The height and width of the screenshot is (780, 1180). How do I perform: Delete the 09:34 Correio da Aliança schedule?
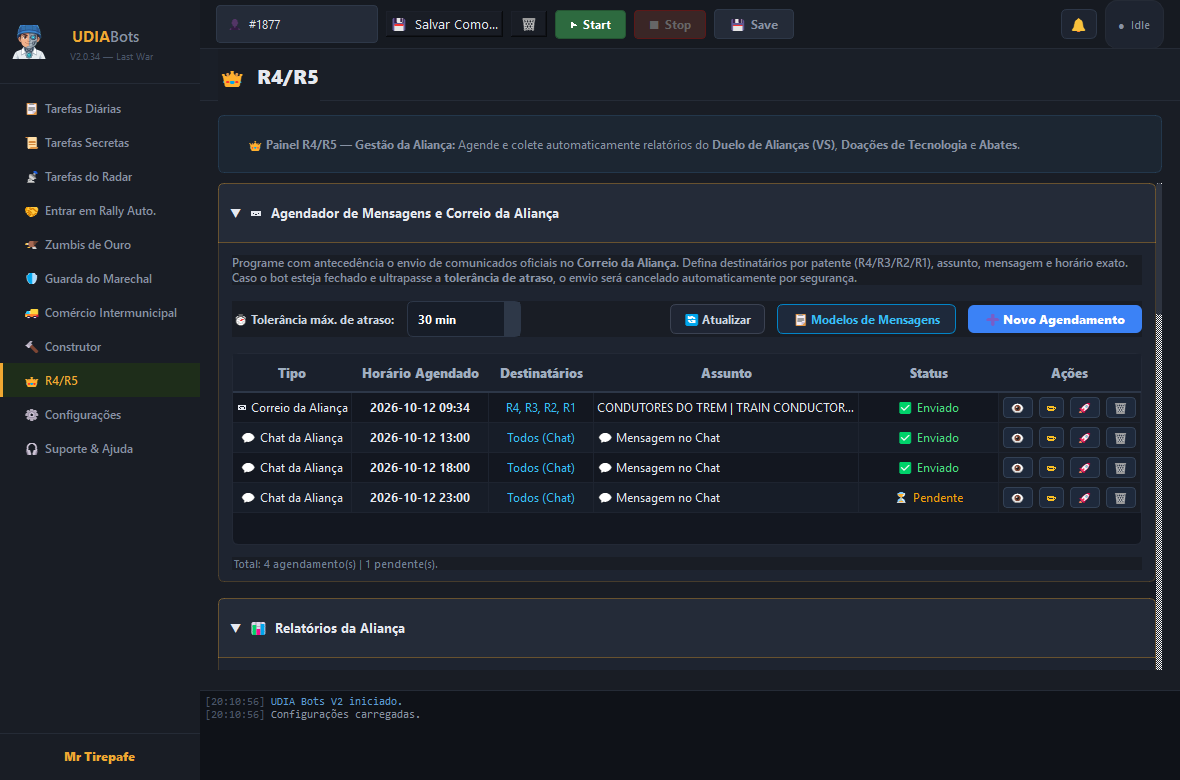(x=1121, y=408)
